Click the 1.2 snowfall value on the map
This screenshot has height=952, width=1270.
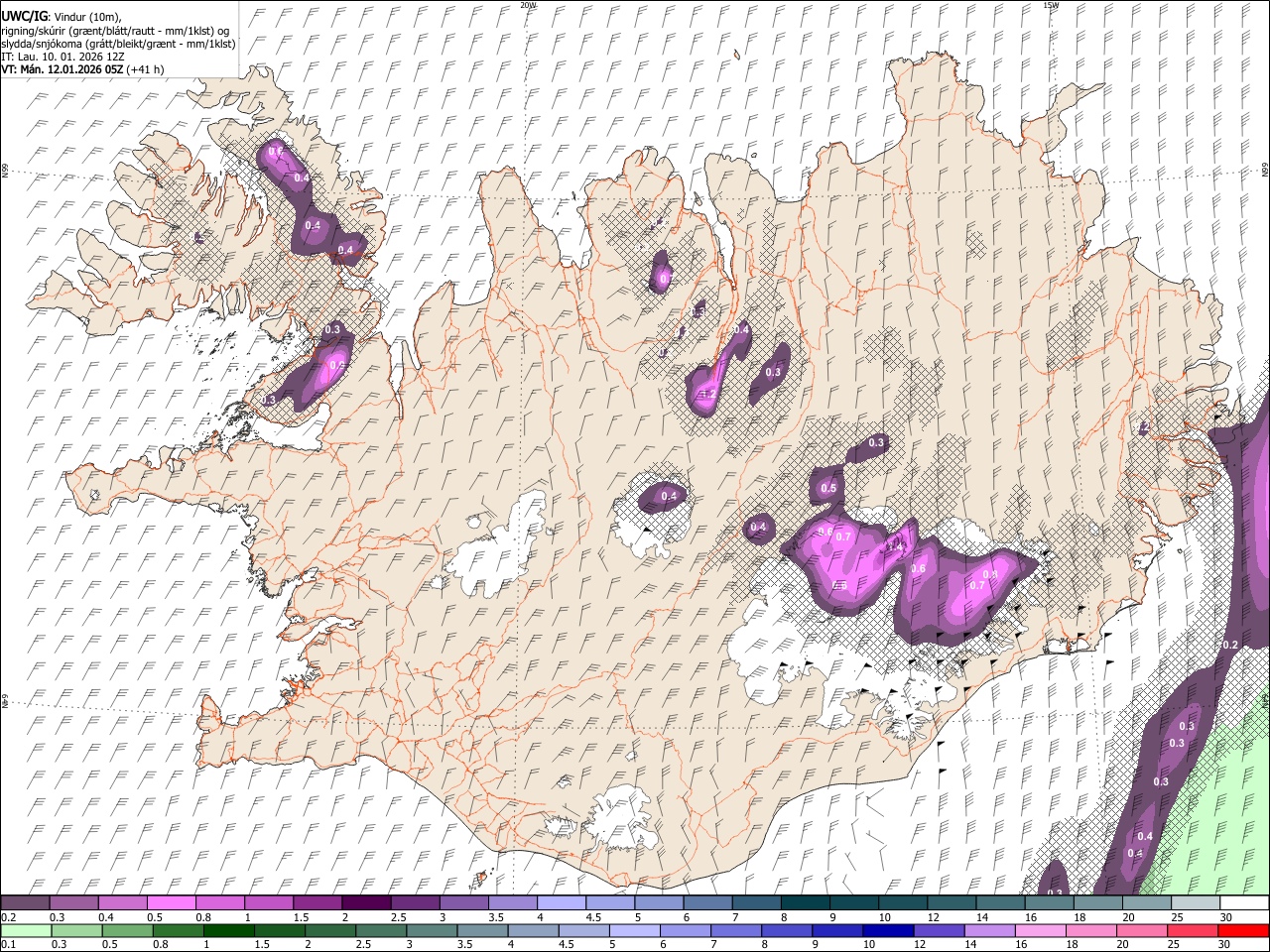tap(707, 394)
